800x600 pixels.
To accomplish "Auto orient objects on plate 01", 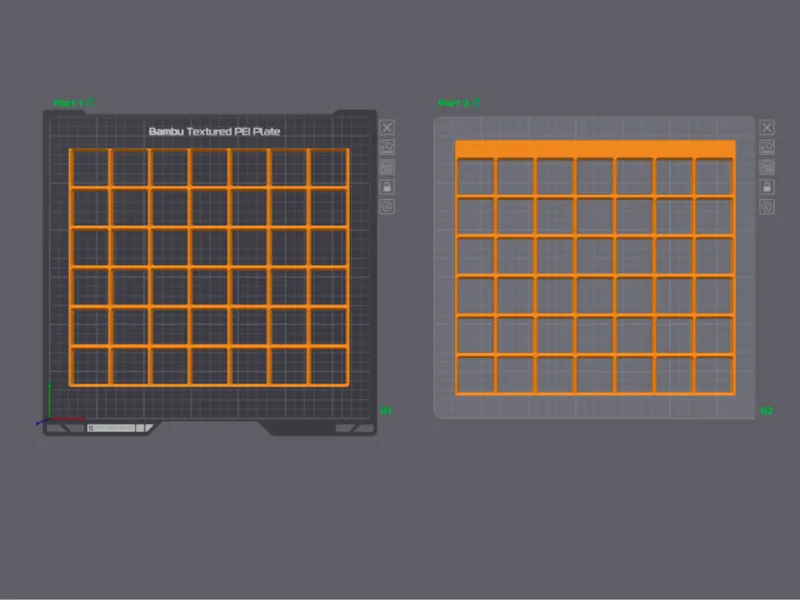I will (387, 147).
